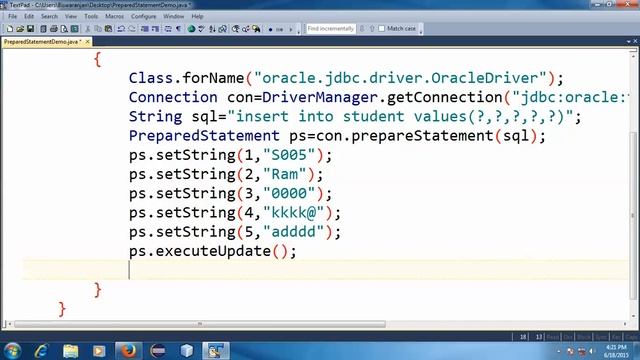Click the Find incrementally input field

click(331, 29)
